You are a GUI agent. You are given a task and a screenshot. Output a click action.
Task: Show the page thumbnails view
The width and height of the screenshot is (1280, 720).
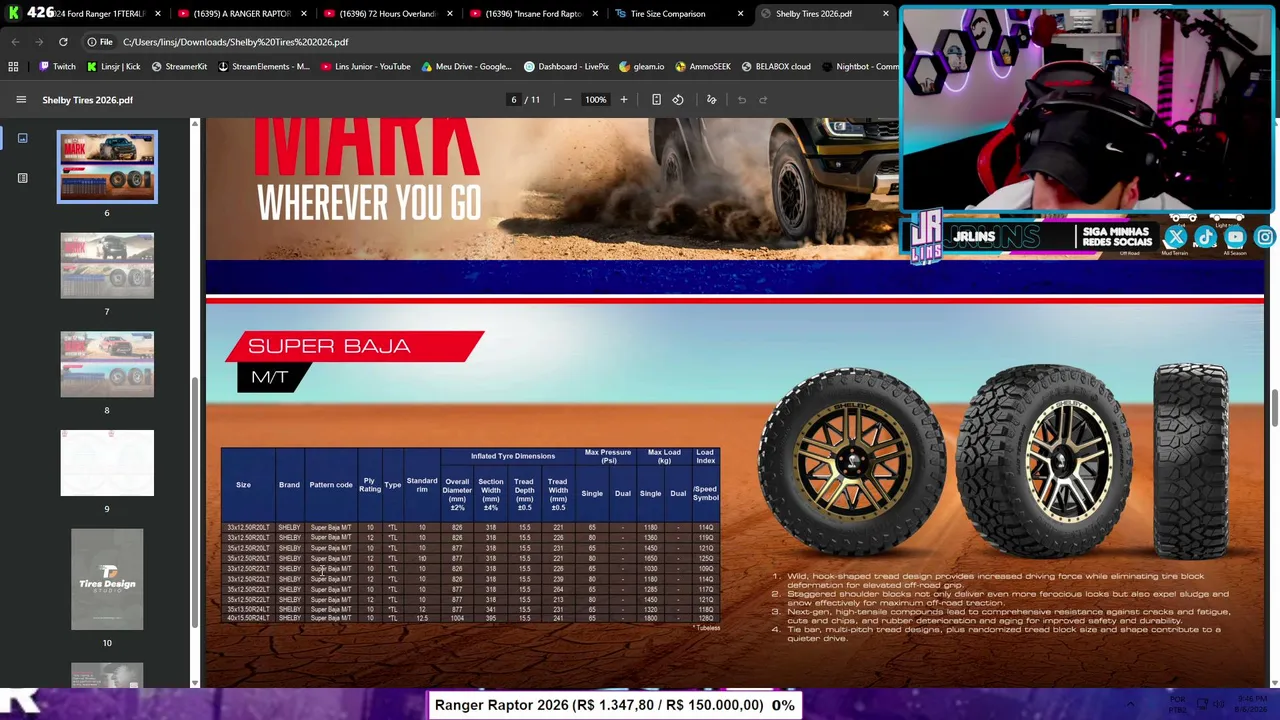(x=22, y=138)
